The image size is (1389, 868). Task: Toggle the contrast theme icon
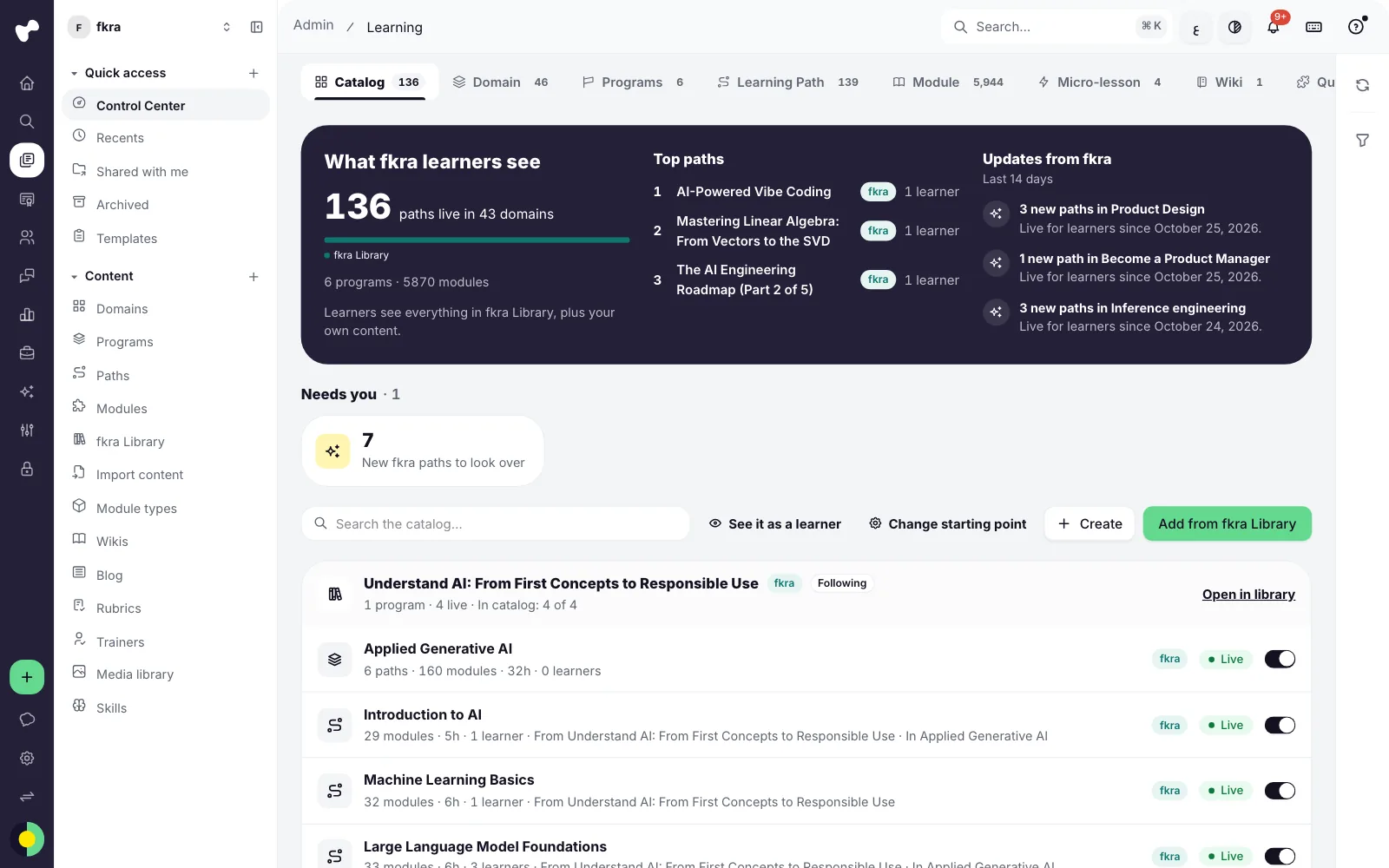click(x=1234, y=27)
